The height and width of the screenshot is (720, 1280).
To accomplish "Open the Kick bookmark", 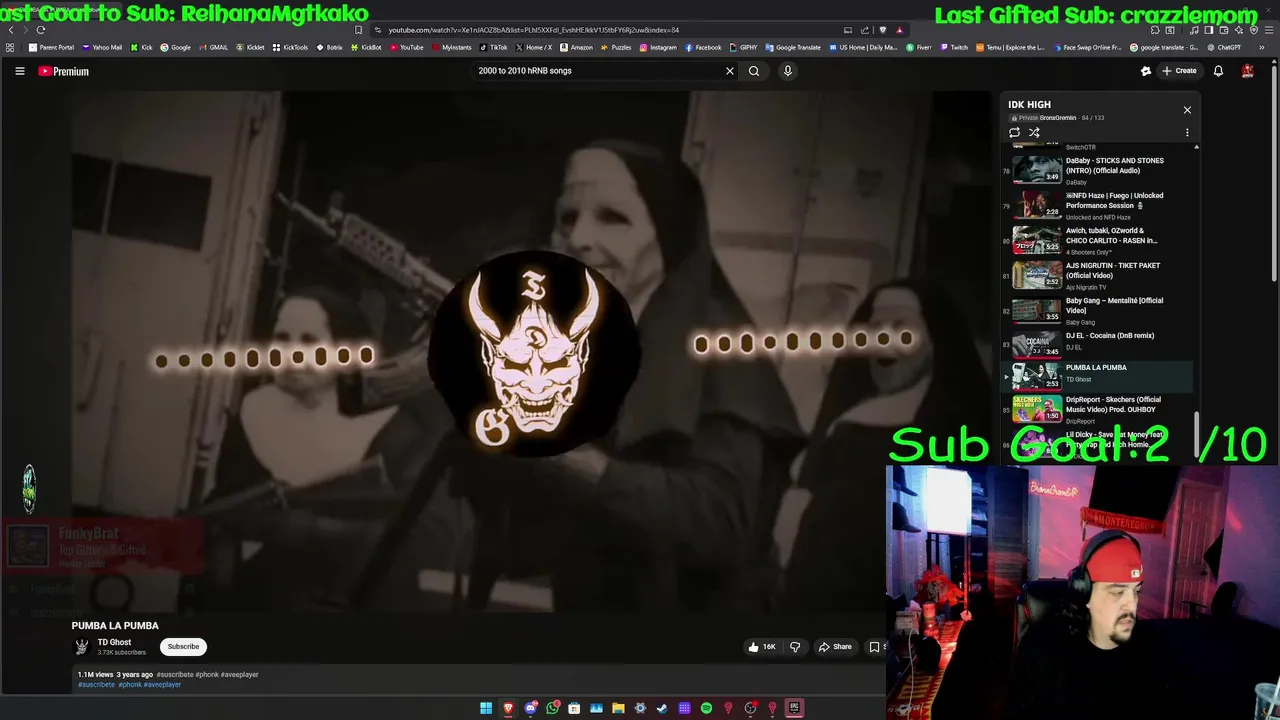I will point(142,47).
